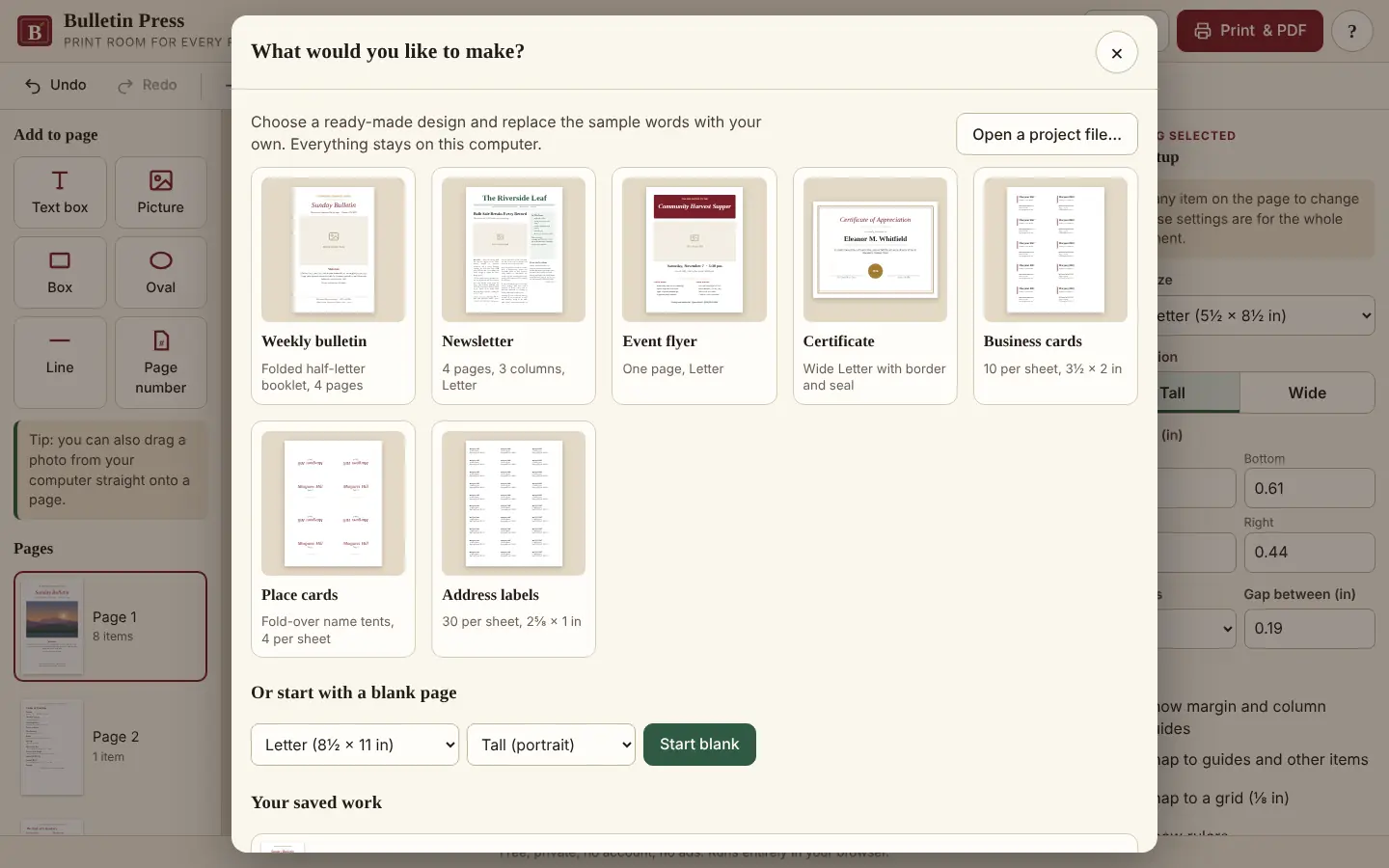Toggle the margin and column guides option
Viewport: 1389px width, 868px height.
1241,718
